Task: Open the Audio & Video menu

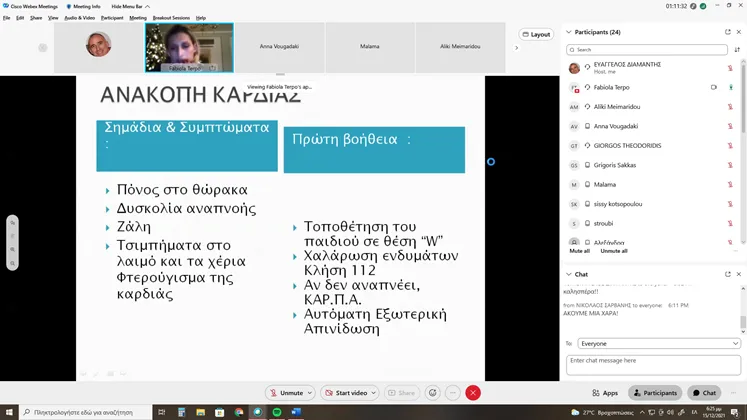Action: coord(79,18)
